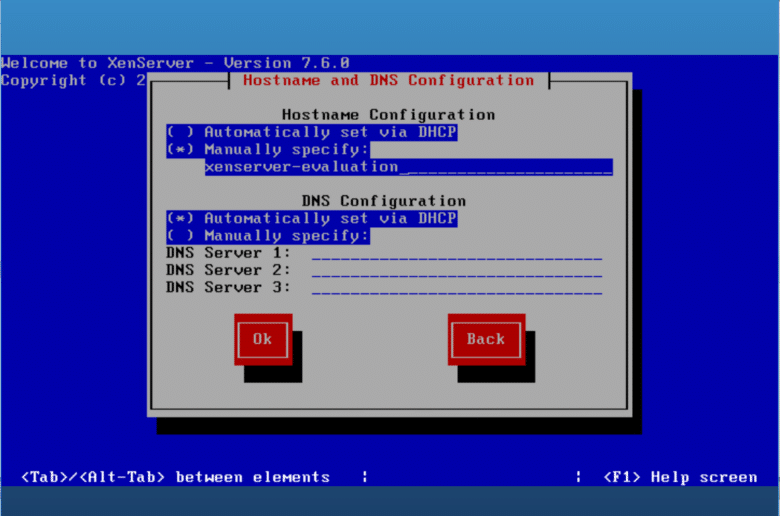Click the 'DNS Server 1:' label

228,253
